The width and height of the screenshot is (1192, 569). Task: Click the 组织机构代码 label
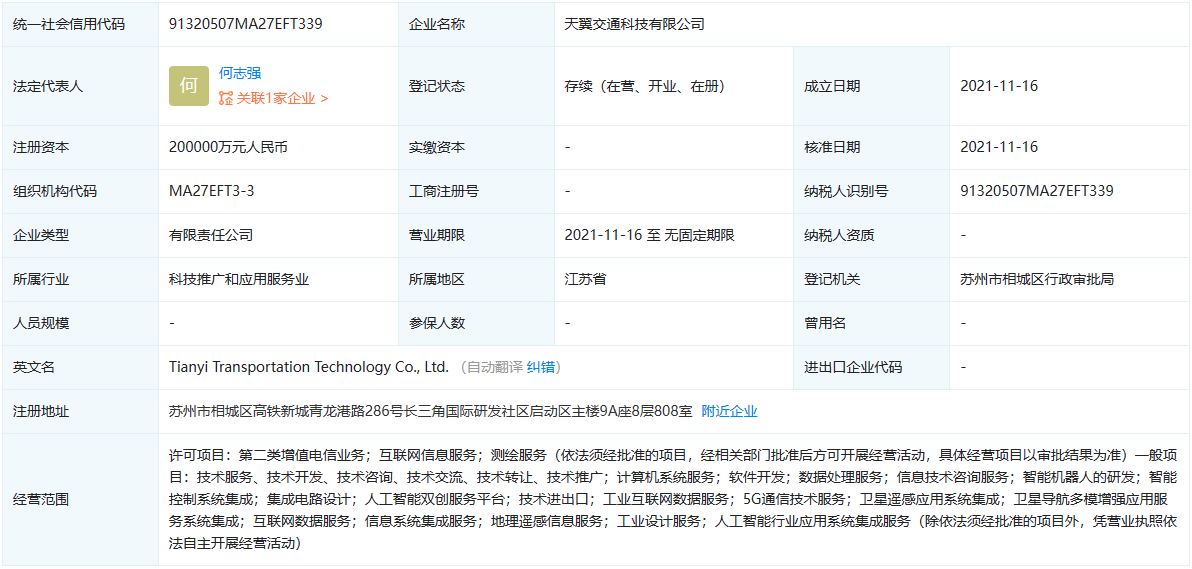point(55,191)
